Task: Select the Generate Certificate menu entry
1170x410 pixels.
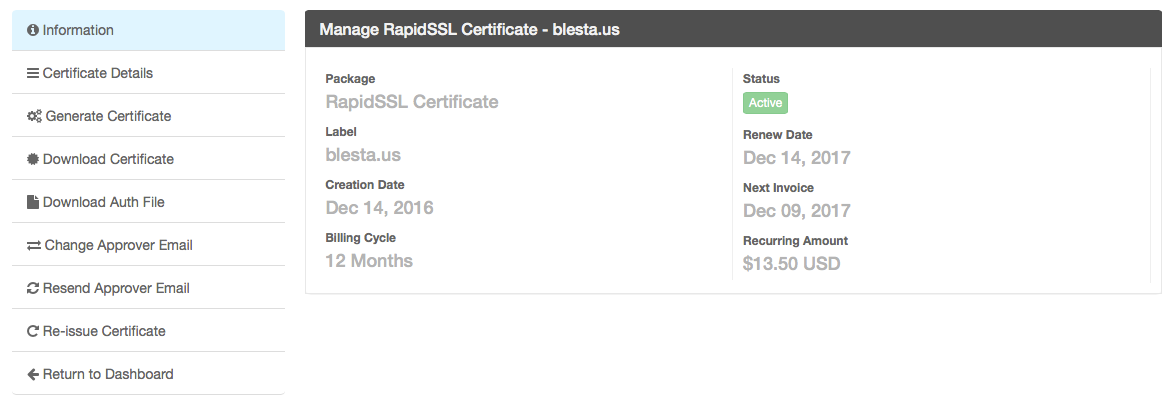Action: 108,117
